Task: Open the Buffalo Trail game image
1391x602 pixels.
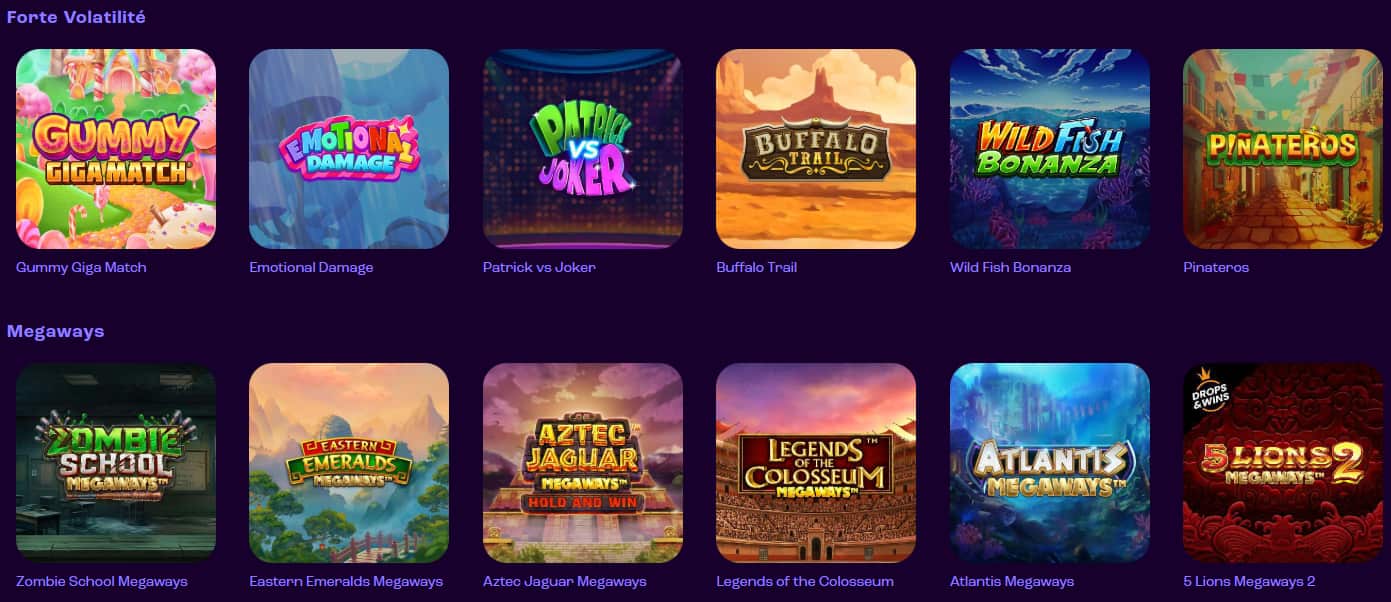Action: click(816, 149)
